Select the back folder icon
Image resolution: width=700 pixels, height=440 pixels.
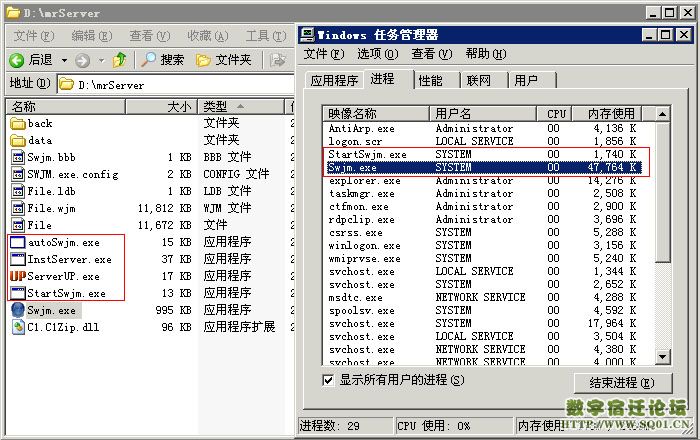tap(18, 124)
